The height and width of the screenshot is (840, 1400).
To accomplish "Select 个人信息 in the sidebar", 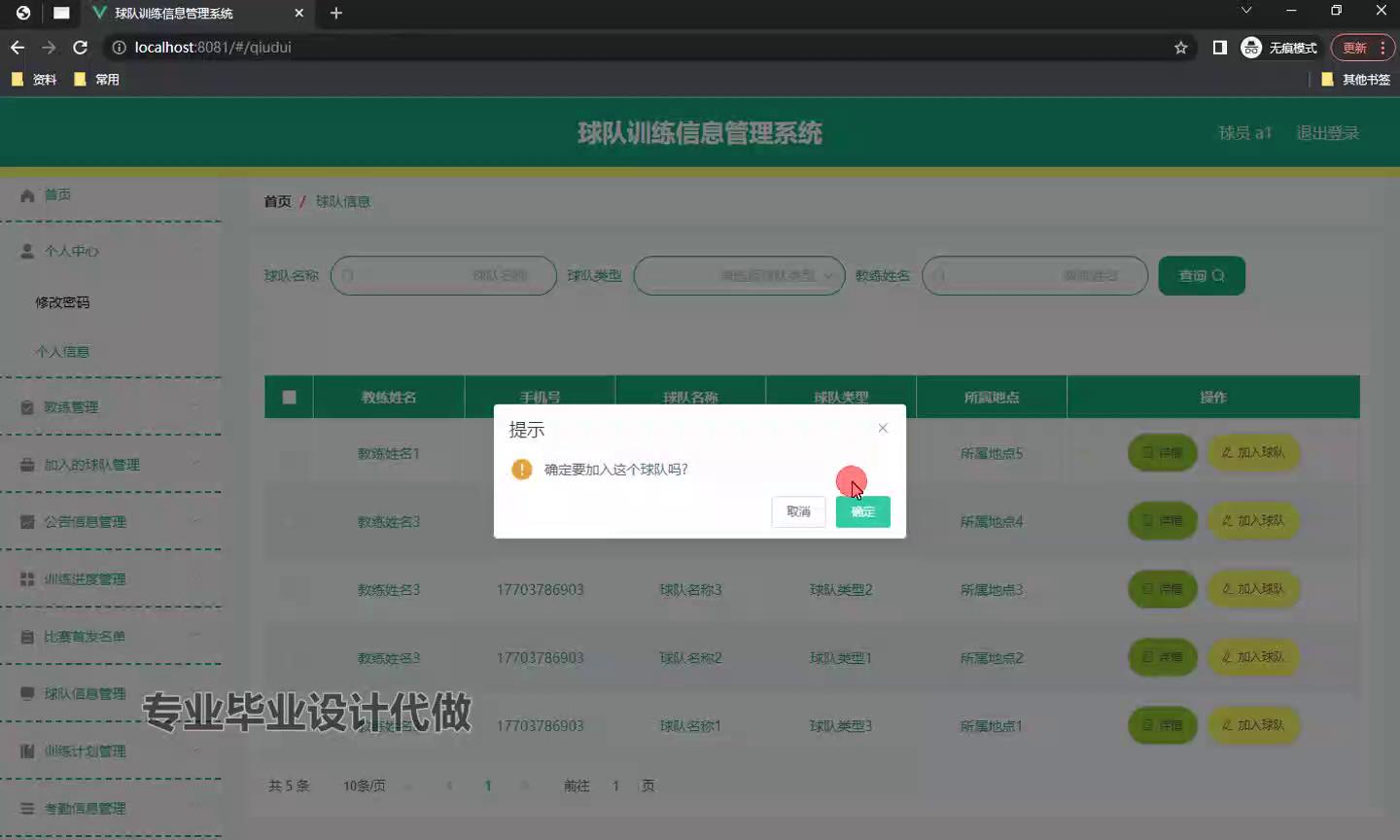I will click(x=62, y=352).
